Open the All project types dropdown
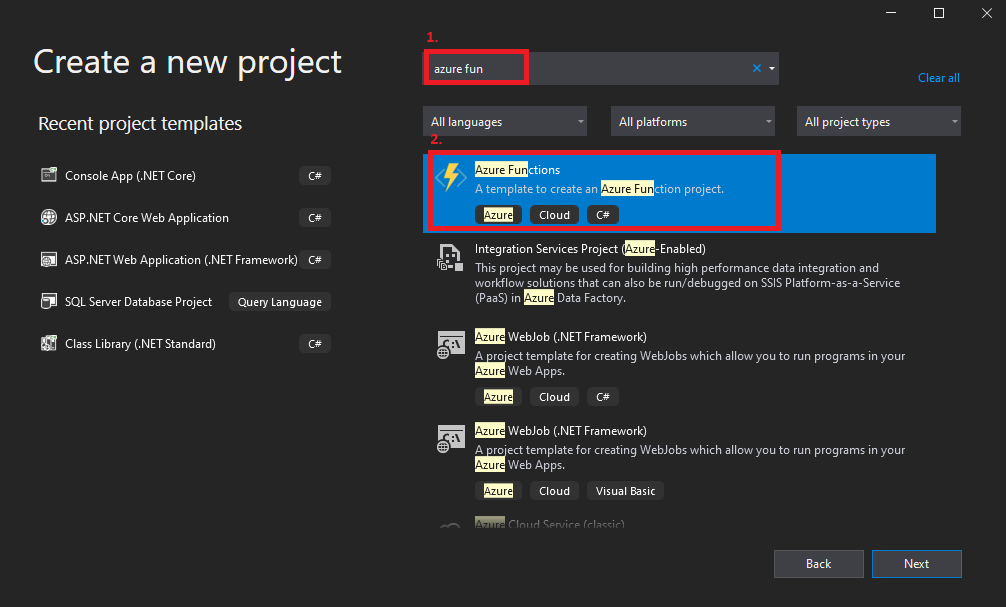 878,120
